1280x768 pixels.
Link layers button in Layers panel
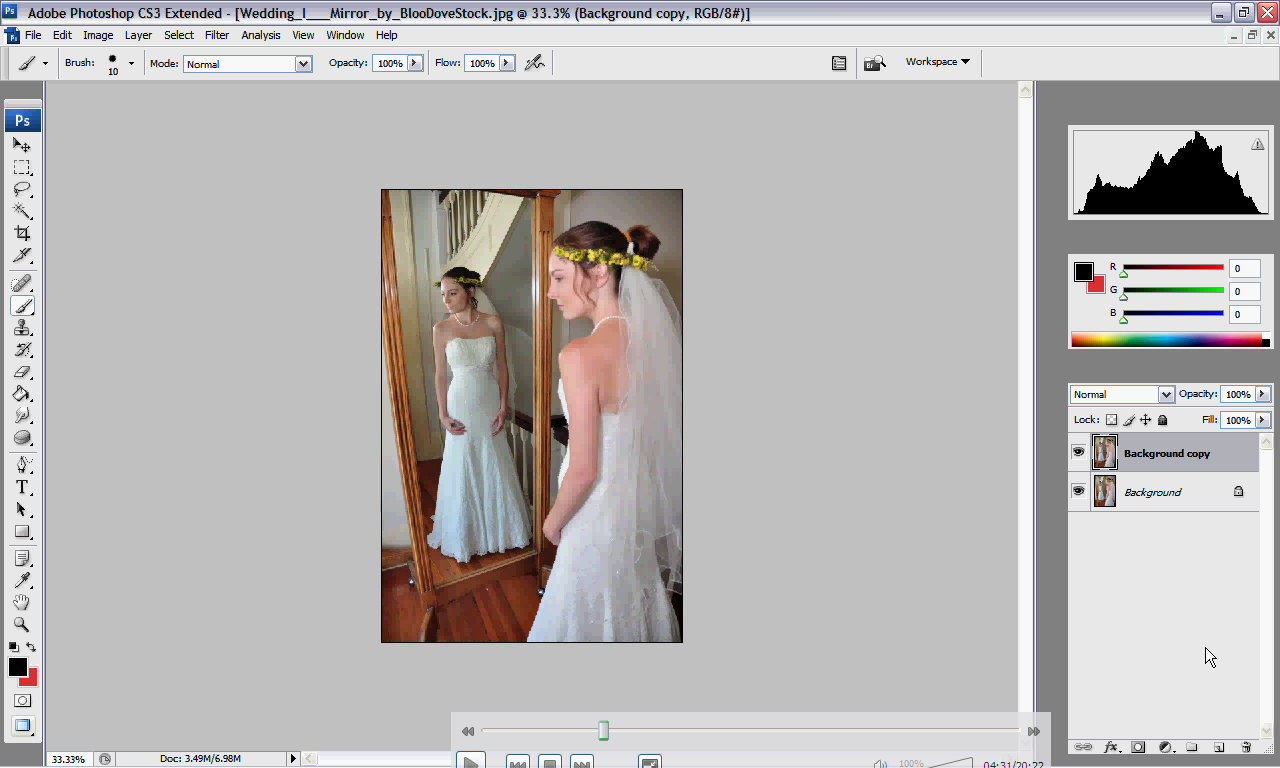(1083, 747)
